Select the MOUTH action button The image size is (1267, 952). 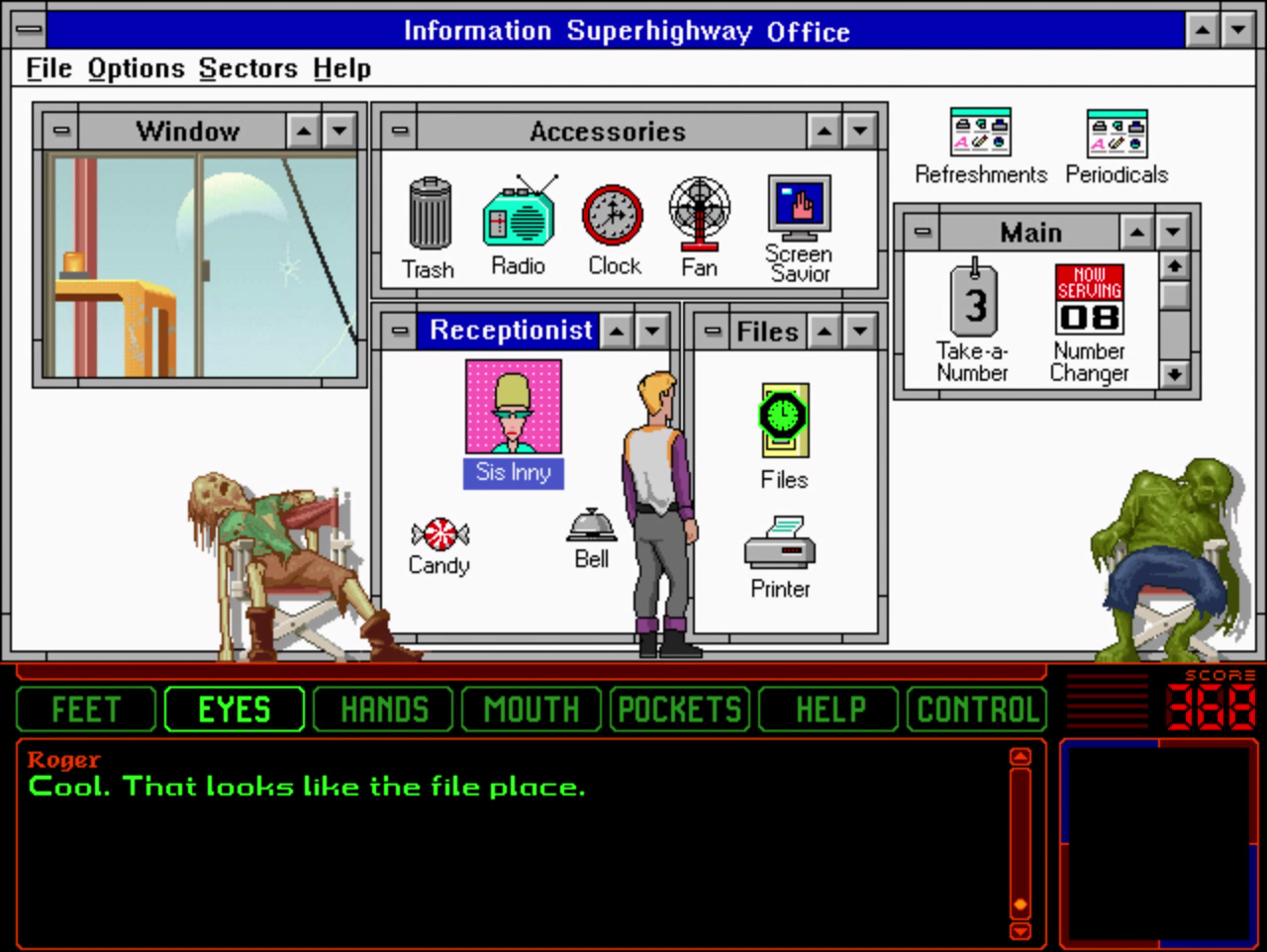point(532,710)
